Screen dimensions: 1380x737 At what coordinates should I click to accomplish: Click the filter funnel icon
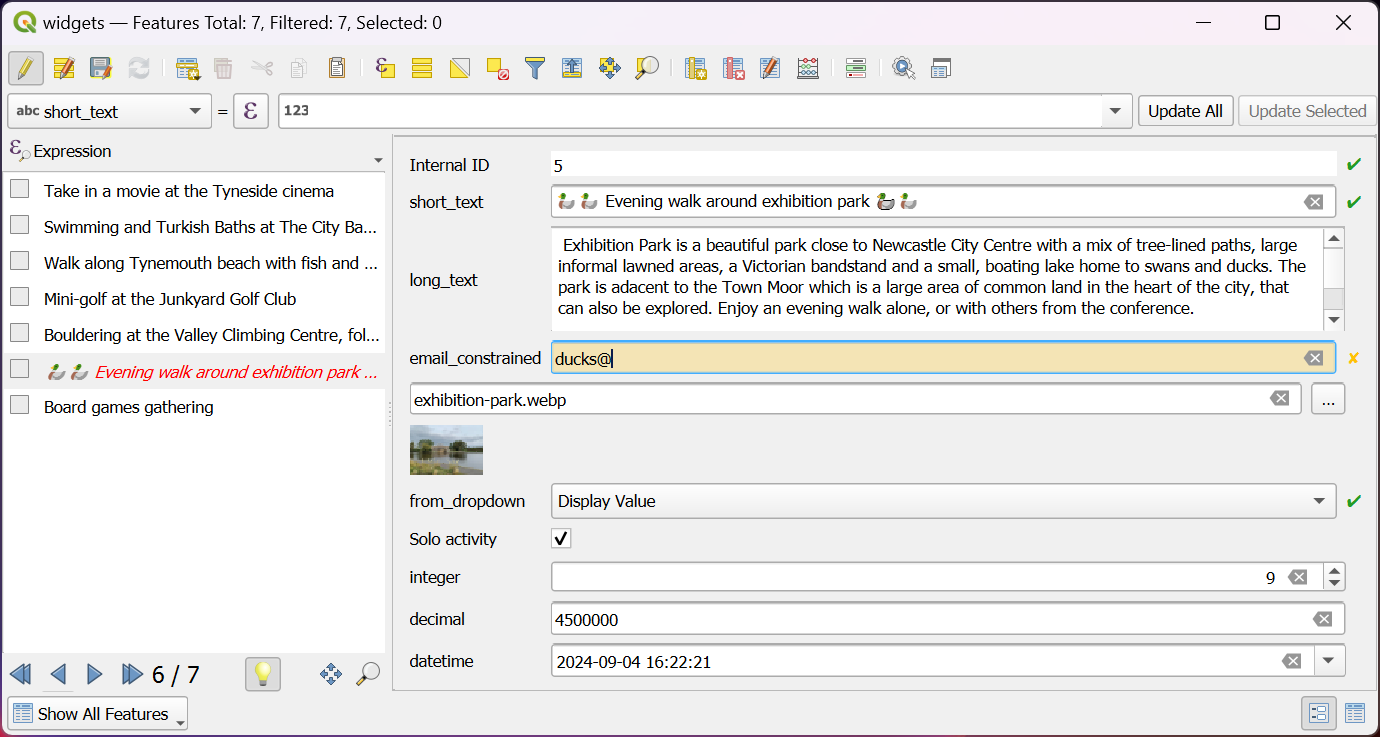[x=535, y=68]
